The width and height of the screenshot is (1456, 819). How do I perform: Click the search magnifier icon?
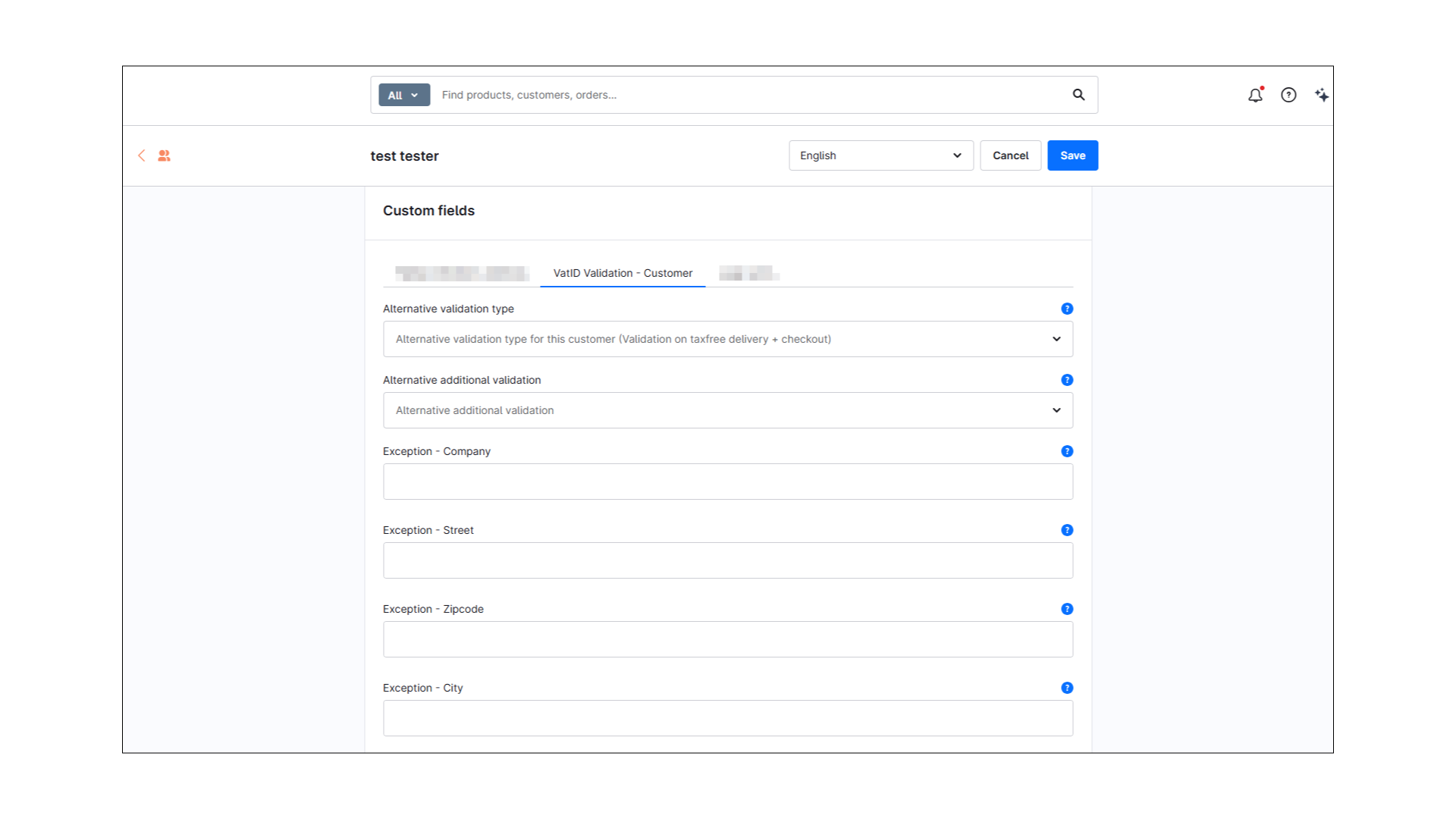pos(1078,95)
